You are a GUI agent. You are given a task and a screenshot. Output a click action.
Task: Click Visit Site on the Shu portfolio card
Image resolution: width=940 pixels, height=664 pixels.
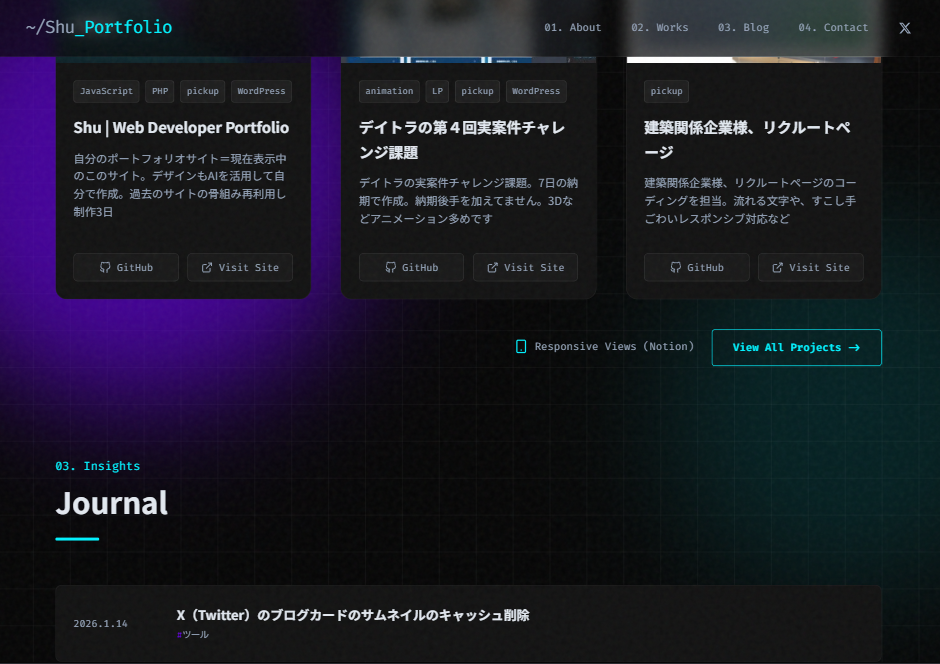(239, 267)
